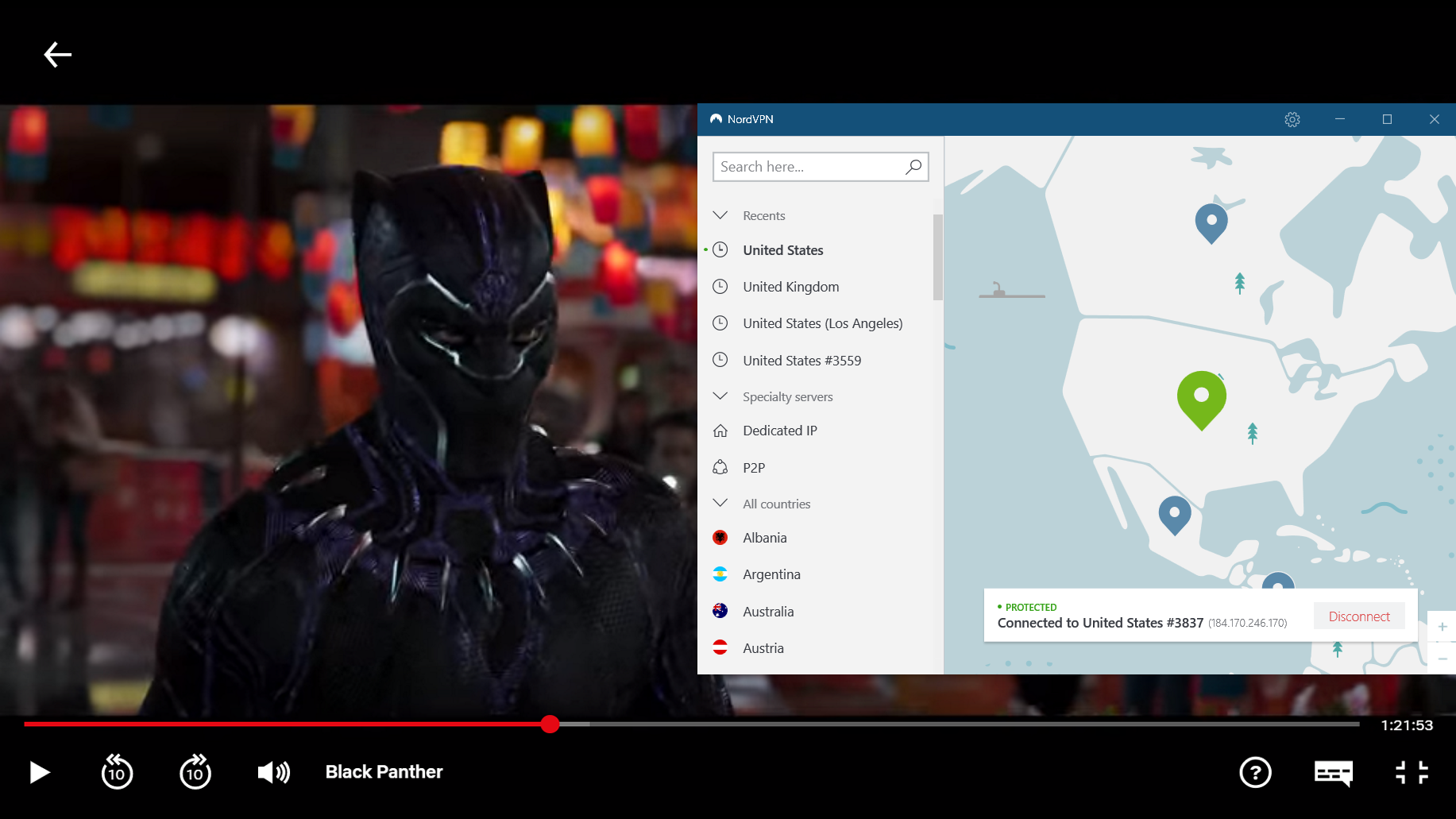Click clock icon next to United States #3559
The image size is (1456, 819).
720,360
